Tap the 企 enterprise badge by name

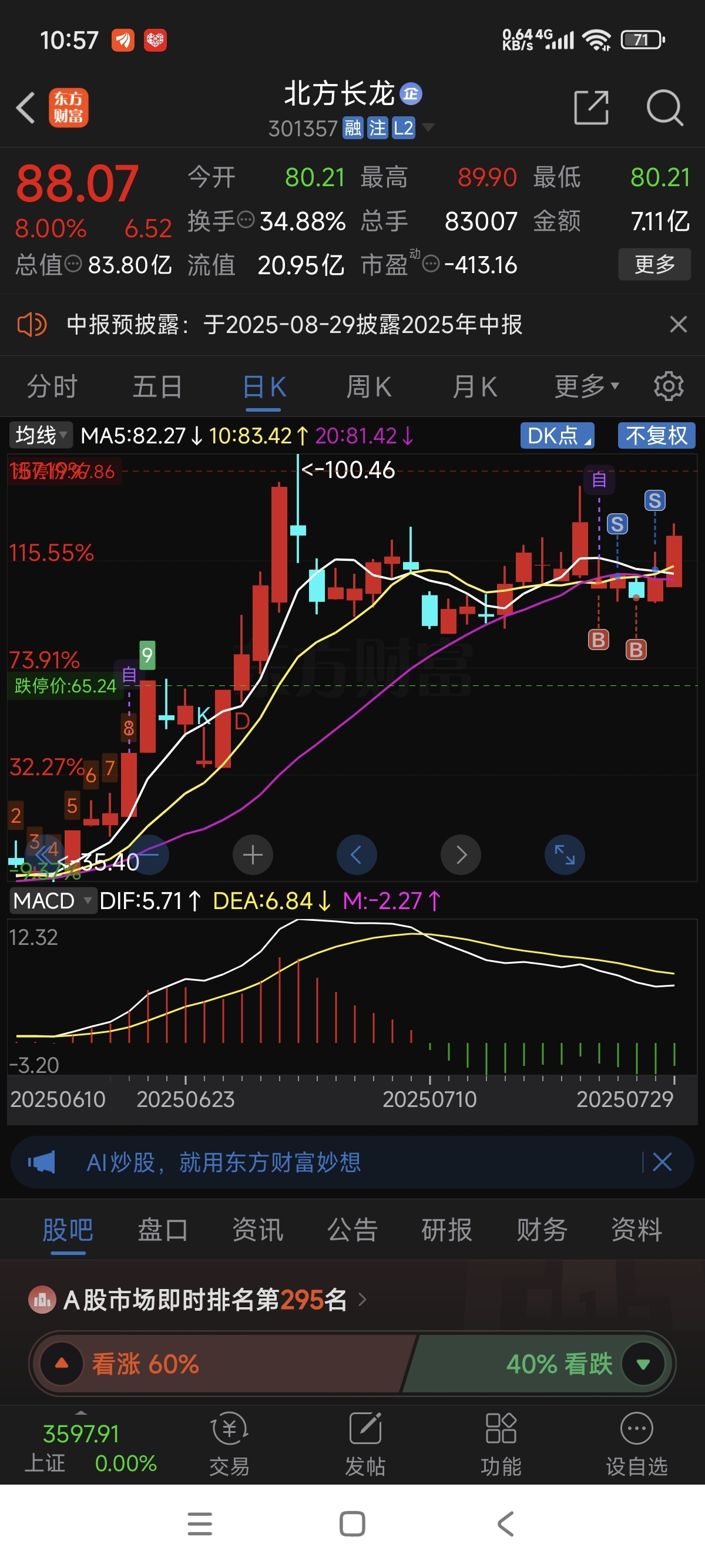(411, 93)
